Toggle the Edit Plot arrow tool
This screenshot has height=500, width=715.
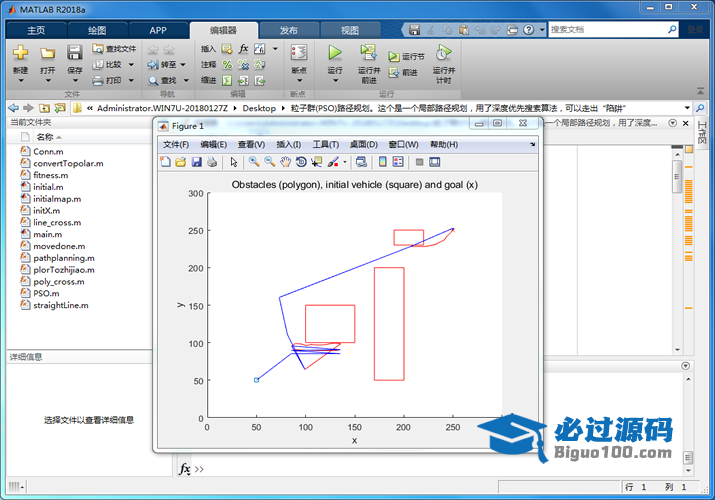(x=234, y=162)
